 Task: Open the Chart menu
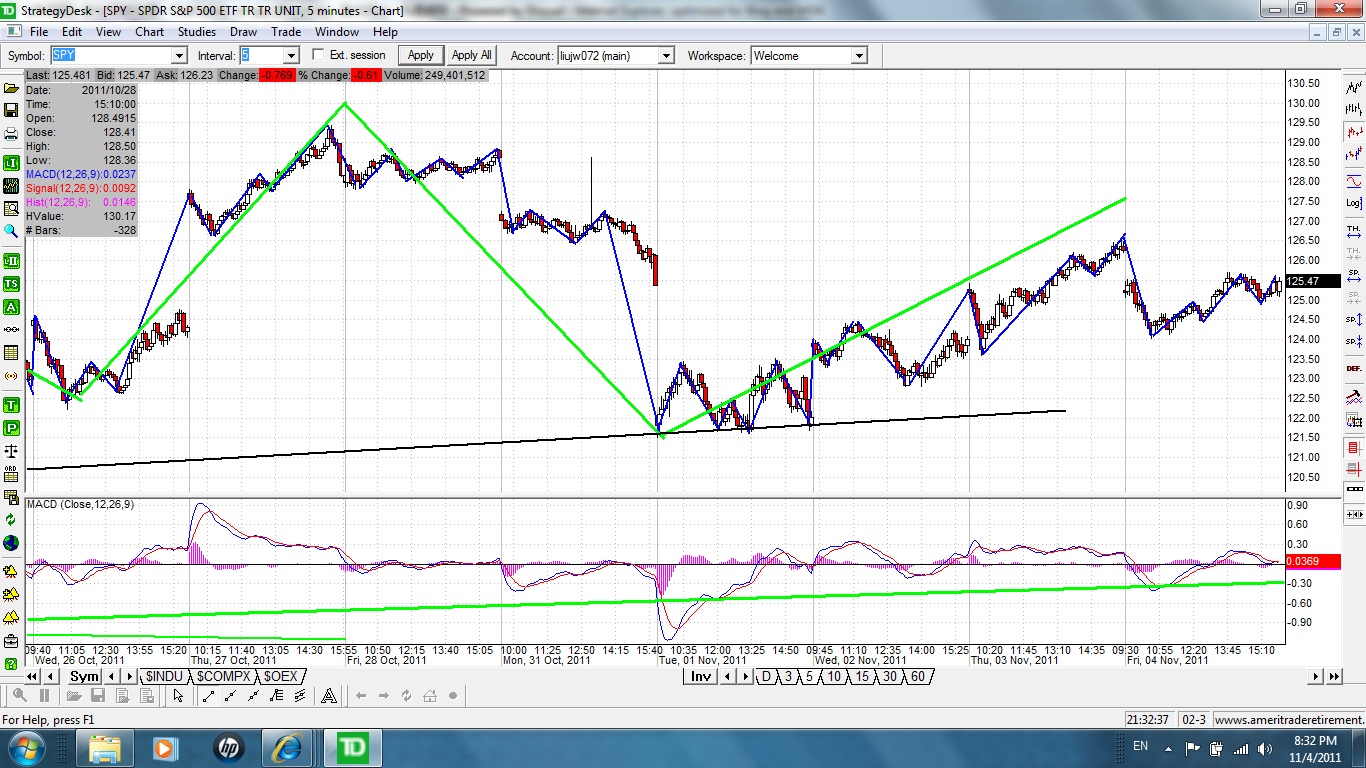pos(150,32)
